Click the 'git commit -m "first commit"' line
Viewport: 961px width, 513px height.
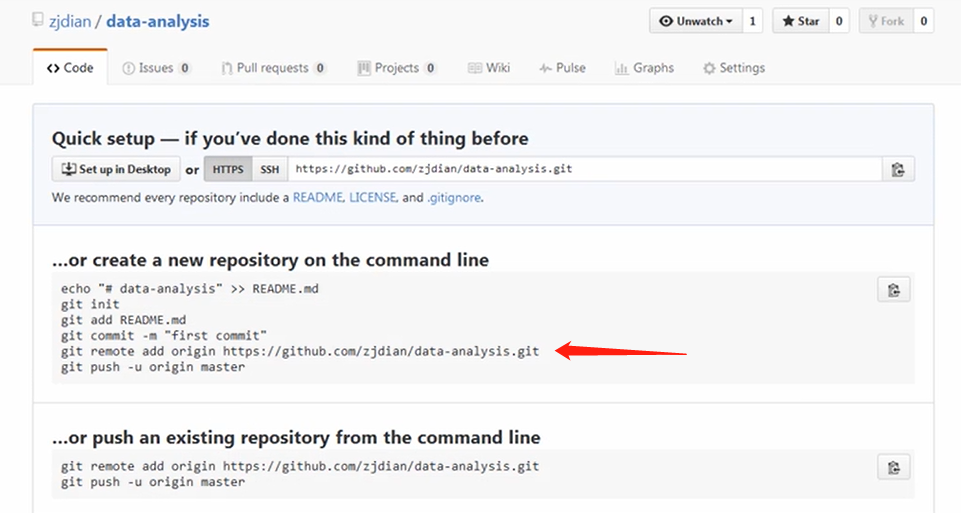164,336
